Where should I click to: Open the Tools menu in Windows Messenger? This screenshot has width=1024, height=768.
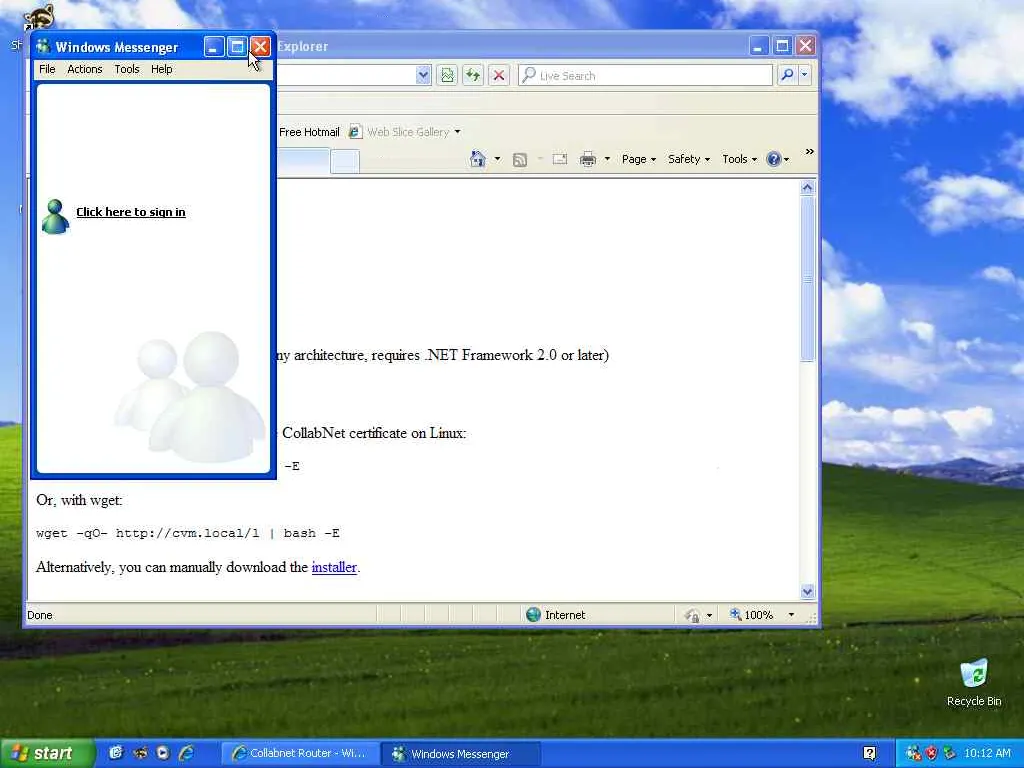[127, 69]
